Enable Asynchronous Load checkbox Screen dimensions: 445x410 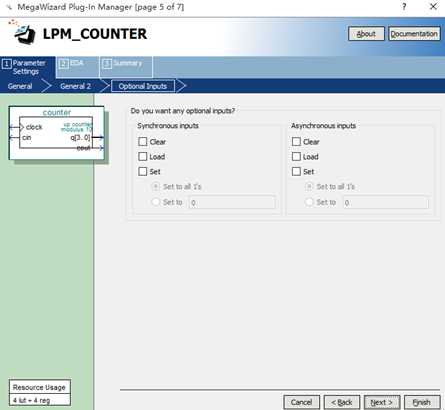click(x=296, y=157)
